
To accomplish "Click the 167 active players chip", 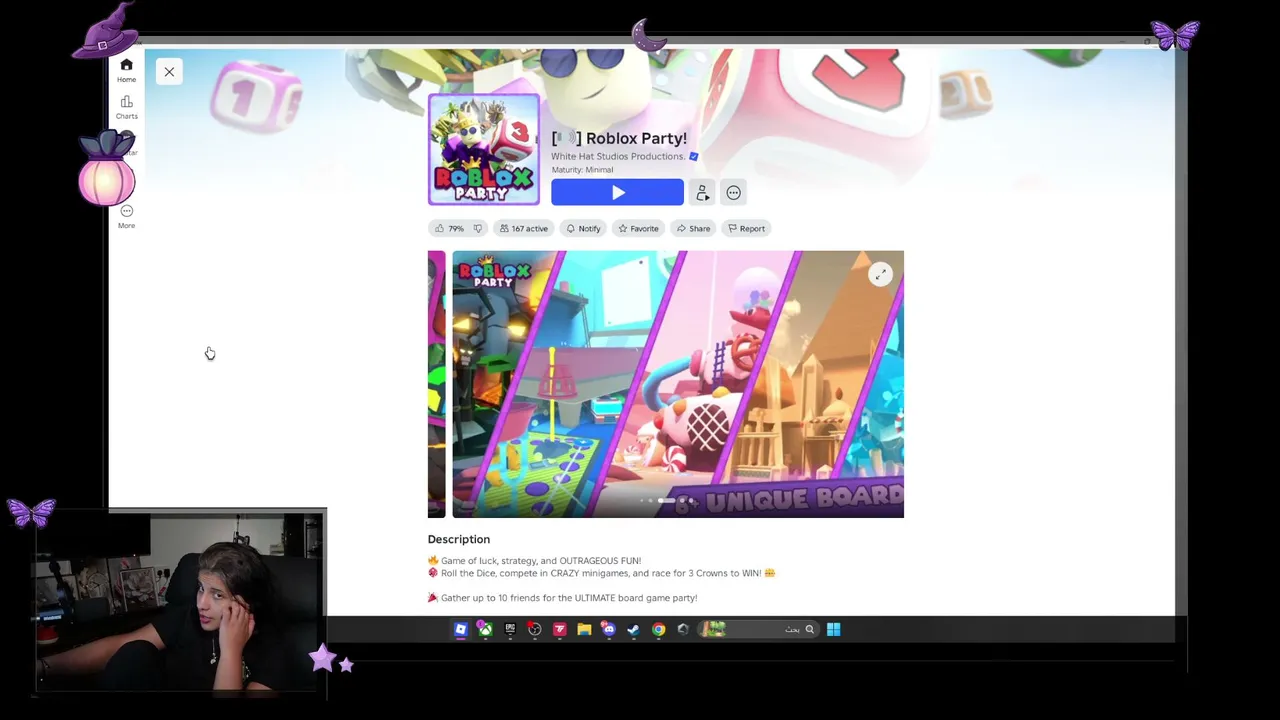I will coord(524,228).
